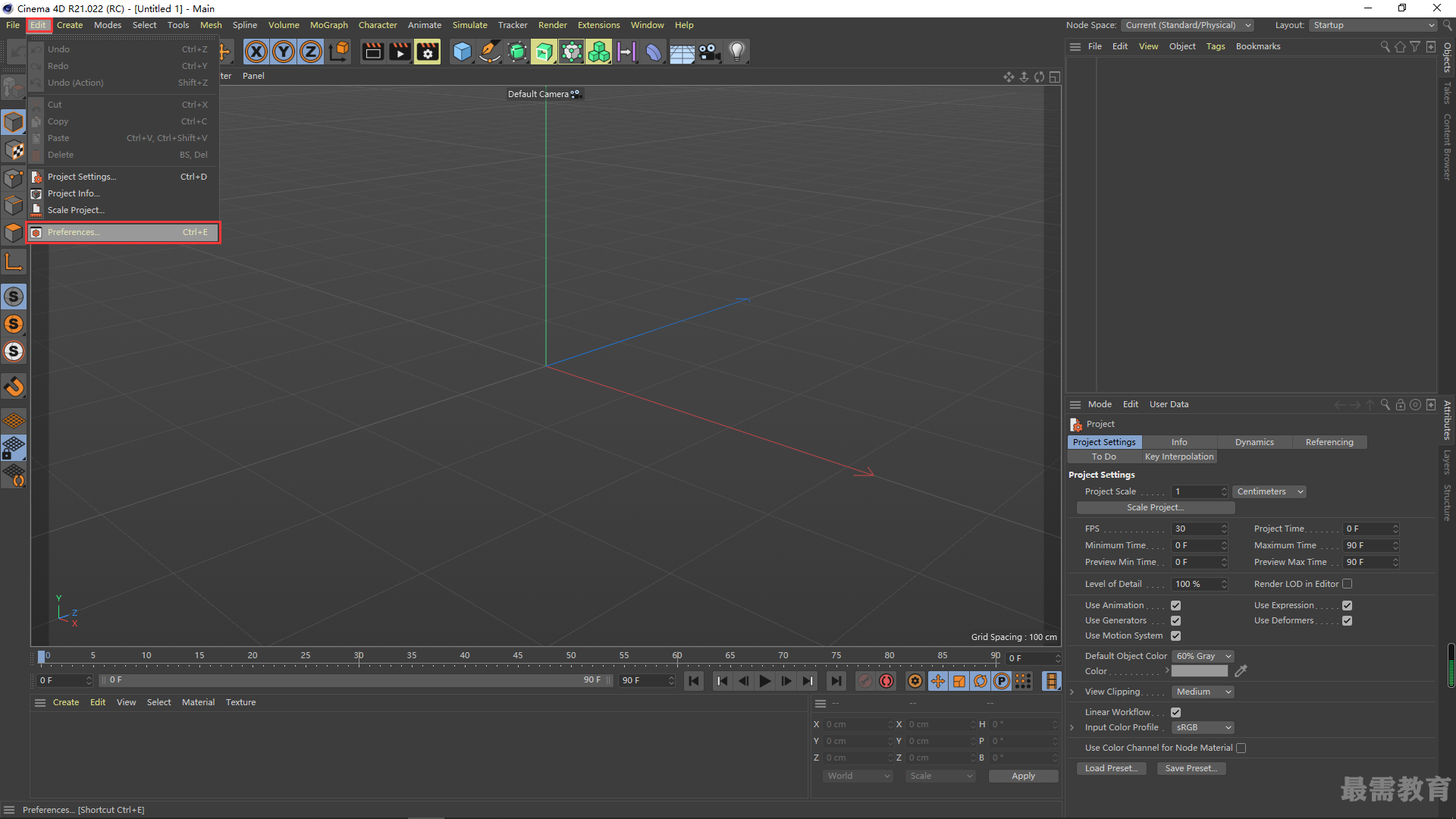Viewport: 1456px width, 819px height.
Task: Click the Project Scale value field
Action: pyautogui.click(x=1199, y=491)
